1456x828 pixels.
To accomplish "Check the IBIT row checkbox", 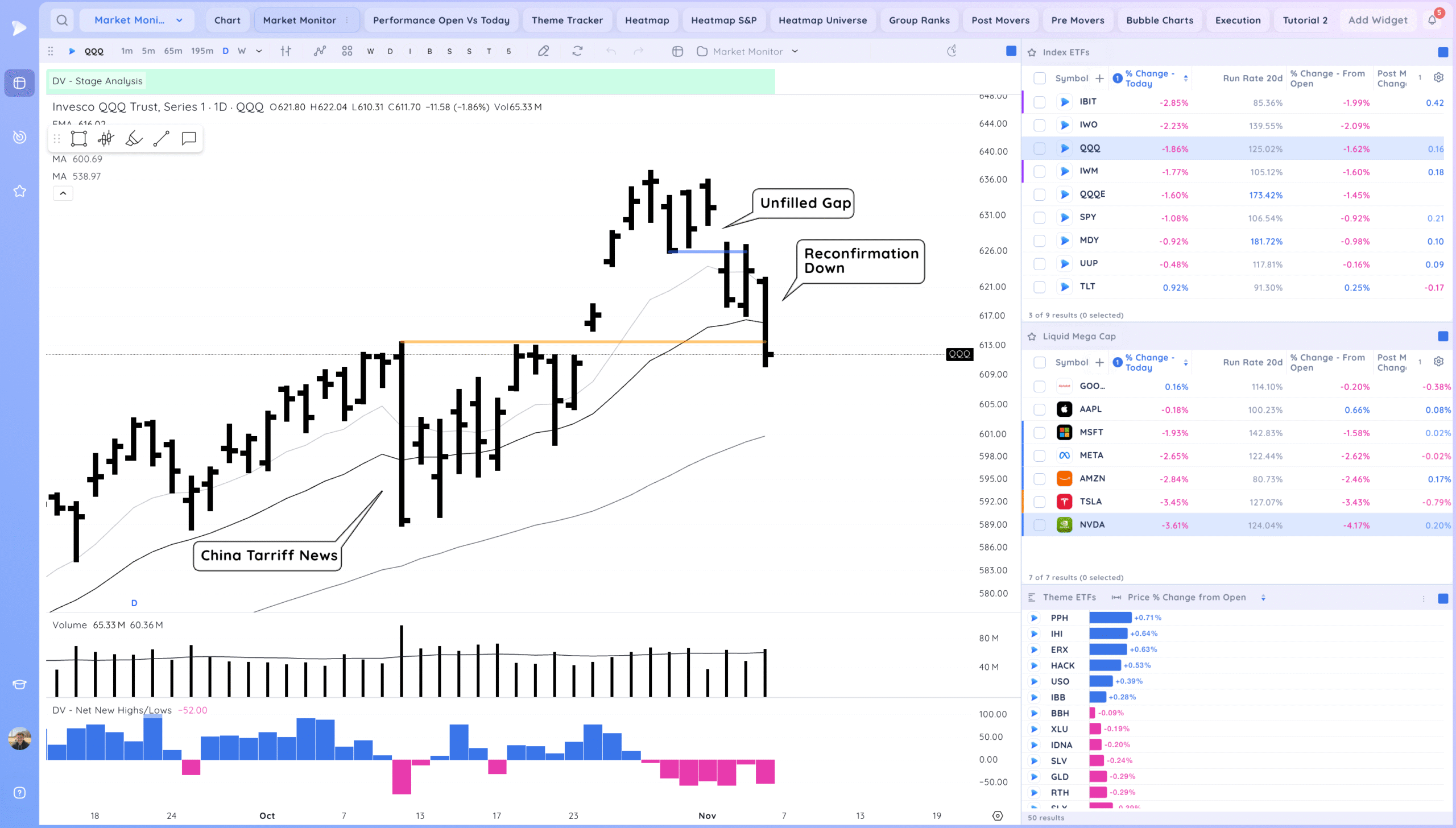I will tap(1039, 102).
